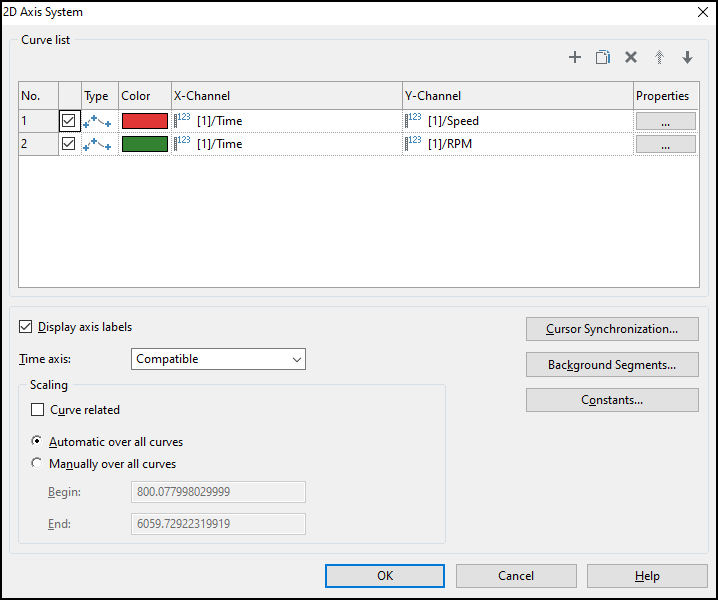The width and height of the screenshot is (718, 600).
Task: Enable Curve related scaling checkbox
Action: tap(38, 410)
